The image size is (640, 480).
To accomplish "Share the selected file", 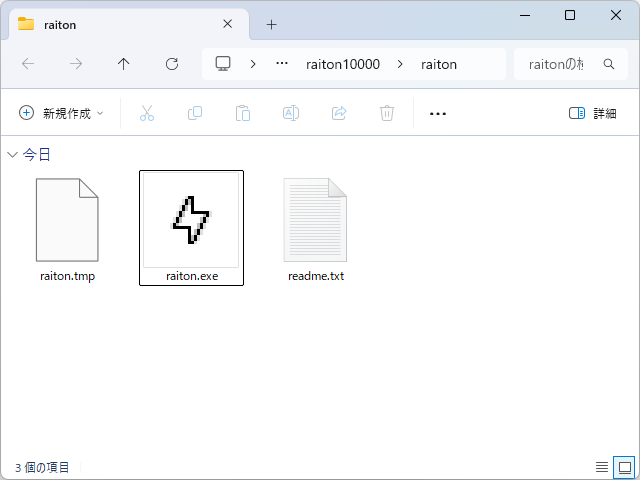I will point(339,113).
